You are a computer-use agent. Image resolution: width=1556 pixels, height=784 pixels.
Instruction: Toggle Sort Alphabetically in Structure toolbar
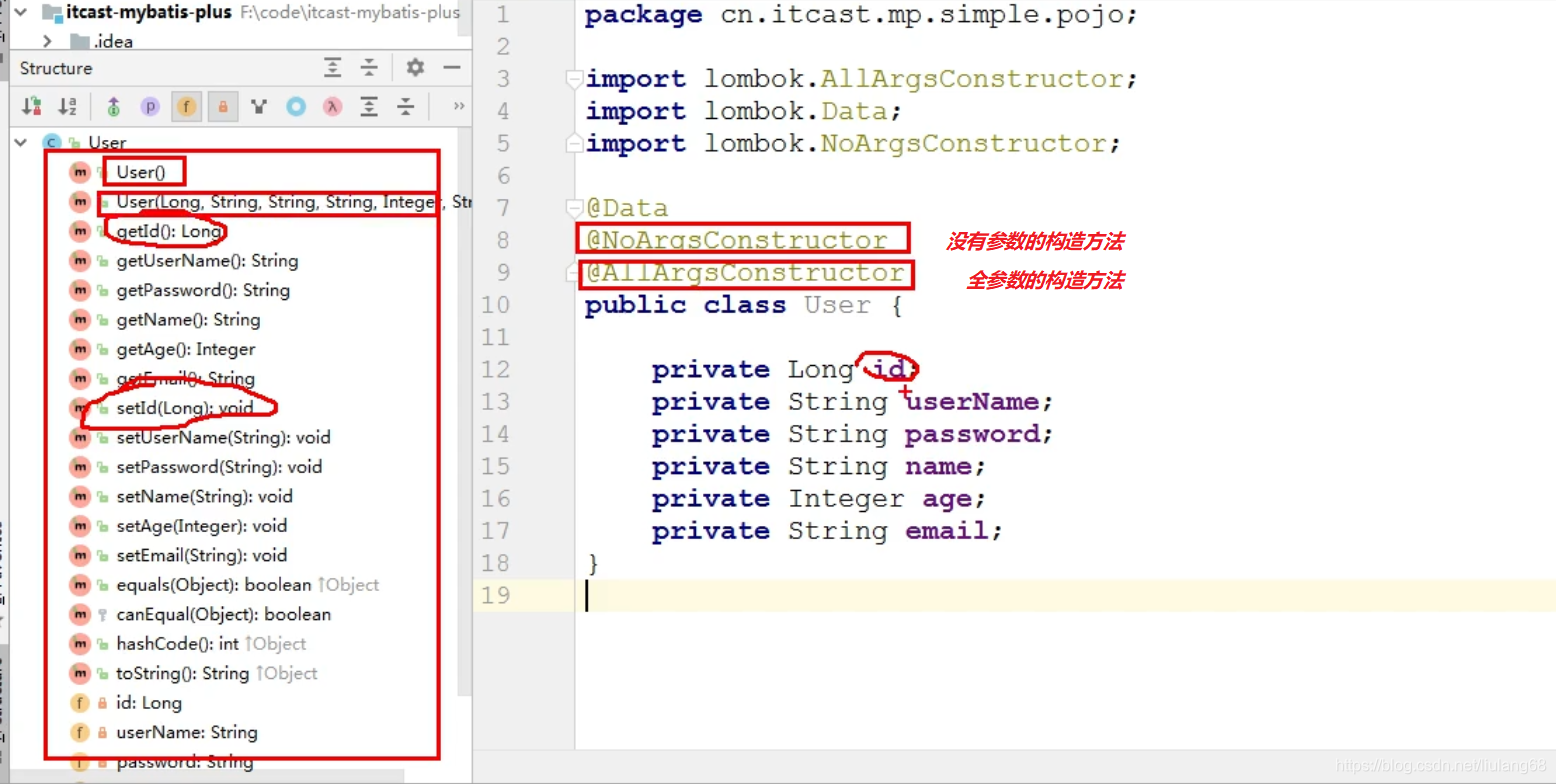[x=67, y=106]
